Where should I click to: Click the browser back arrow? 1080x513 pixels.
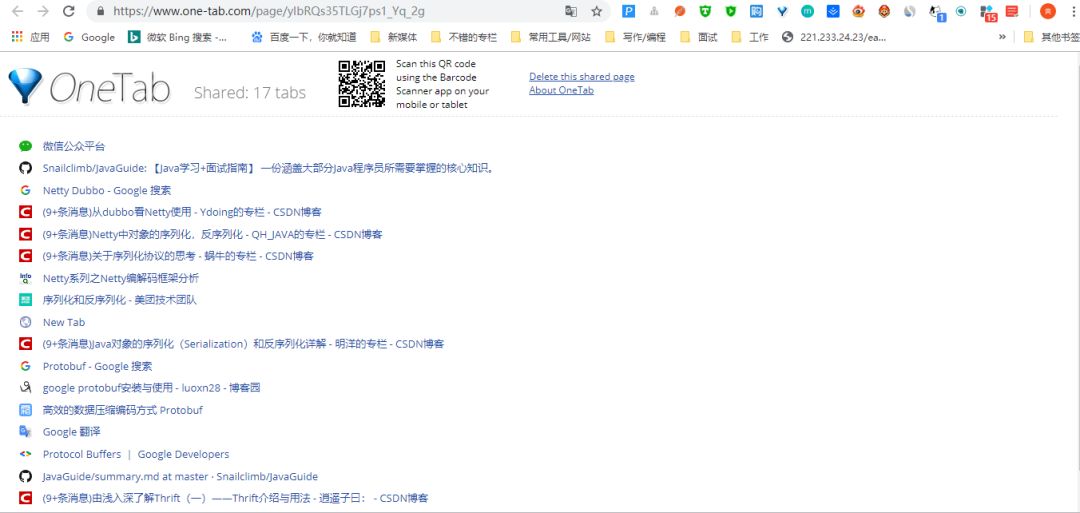coord(18,11)
